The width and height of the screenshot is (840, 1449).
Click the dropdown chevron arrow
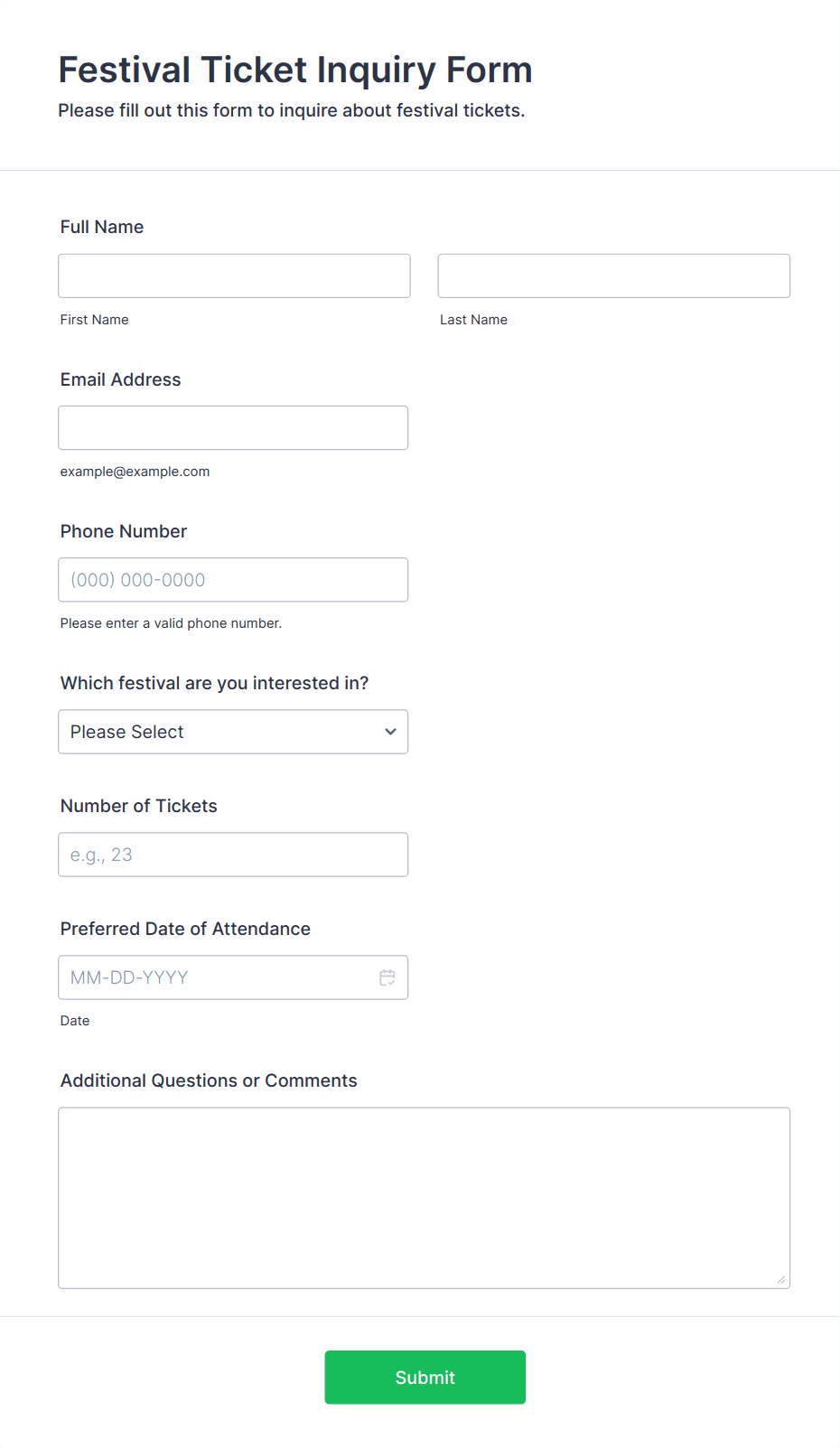[x=390, y=732]
